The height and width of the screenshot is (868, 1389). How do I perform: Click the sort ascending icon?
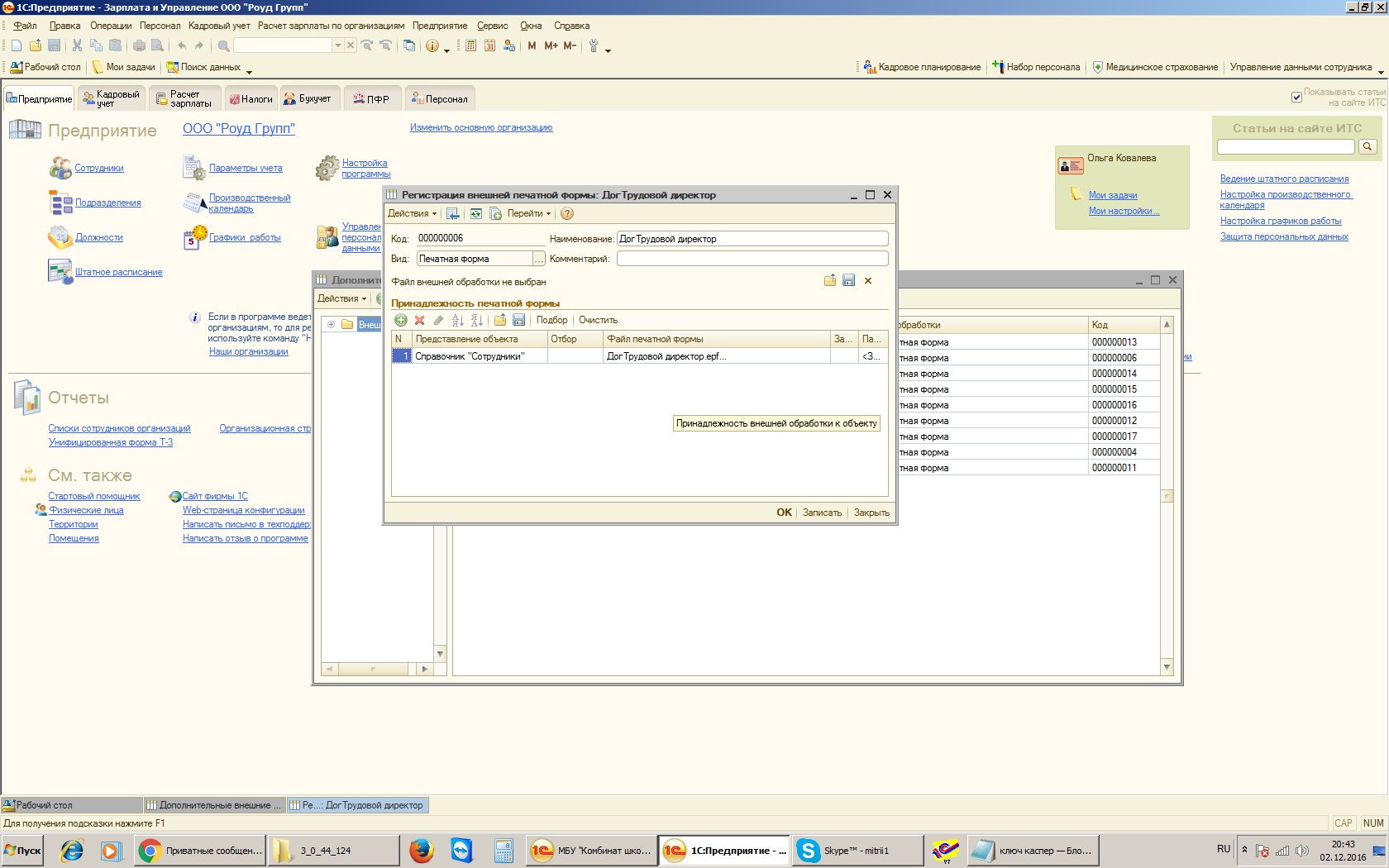(457, 320)
